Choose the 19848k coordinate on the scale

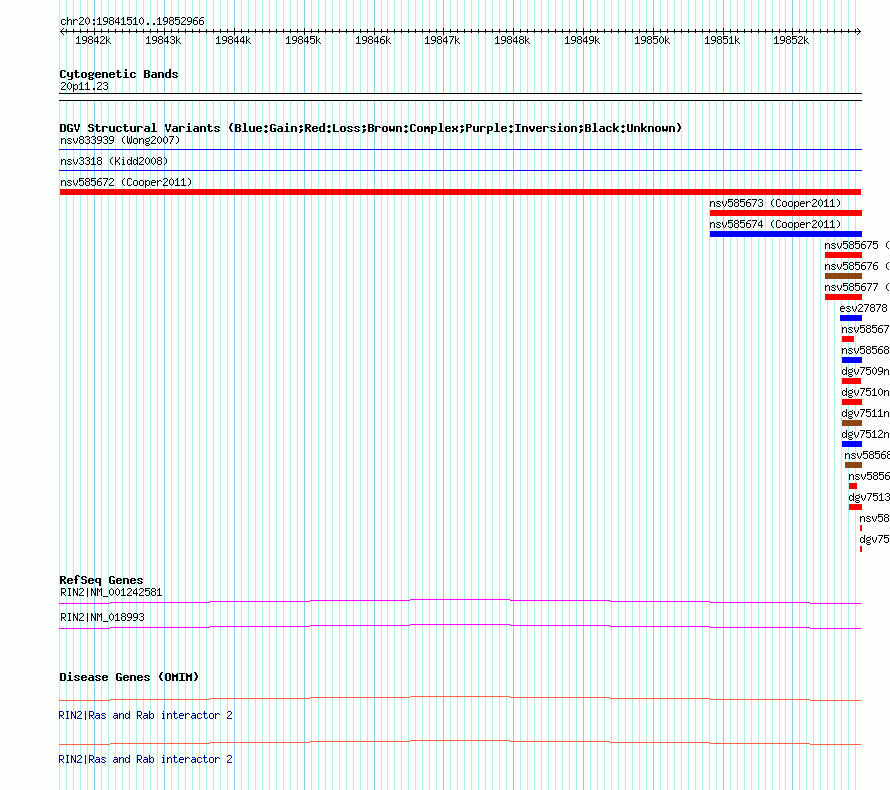512,40
